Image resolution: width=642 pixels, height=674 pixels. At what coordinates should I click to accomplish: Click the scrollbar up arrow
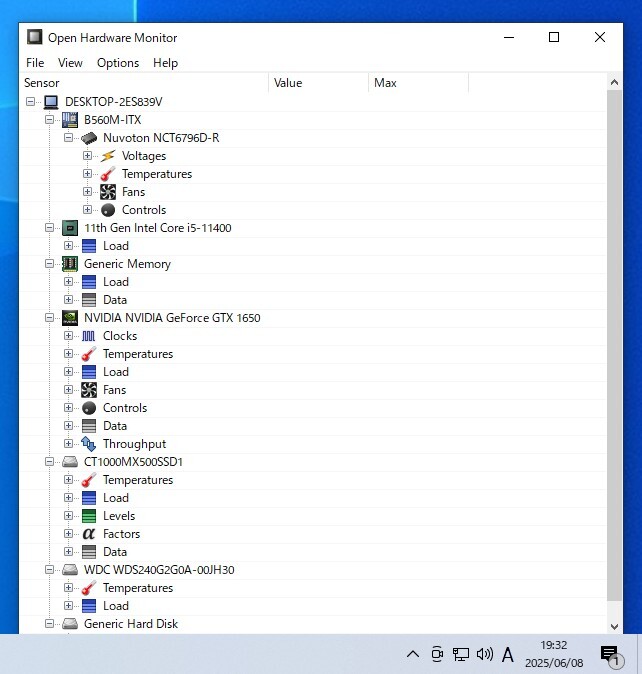[614, 82]
